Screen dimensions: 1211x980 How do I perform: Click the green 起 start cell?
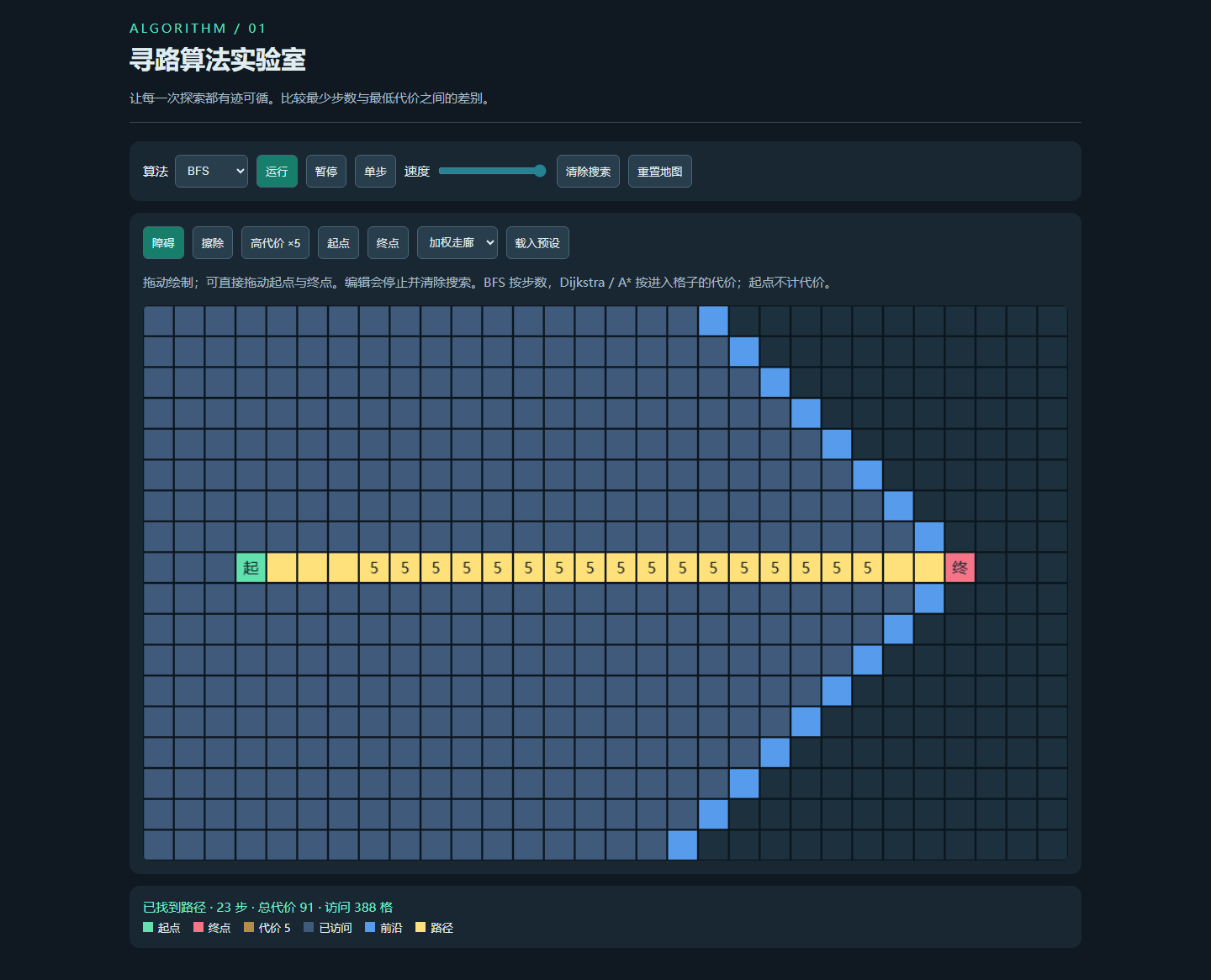click(251, 568)
